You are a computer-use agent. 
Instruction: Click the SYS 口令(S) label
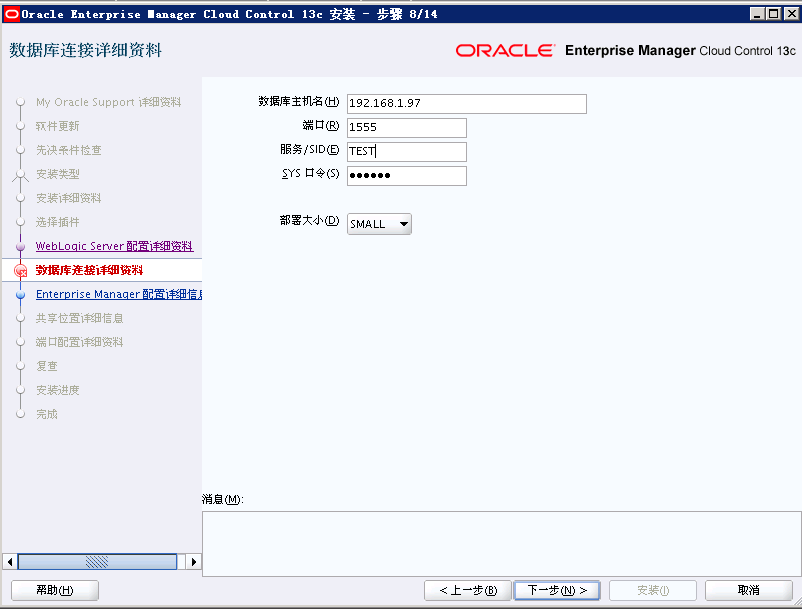(x=310, y=173)
